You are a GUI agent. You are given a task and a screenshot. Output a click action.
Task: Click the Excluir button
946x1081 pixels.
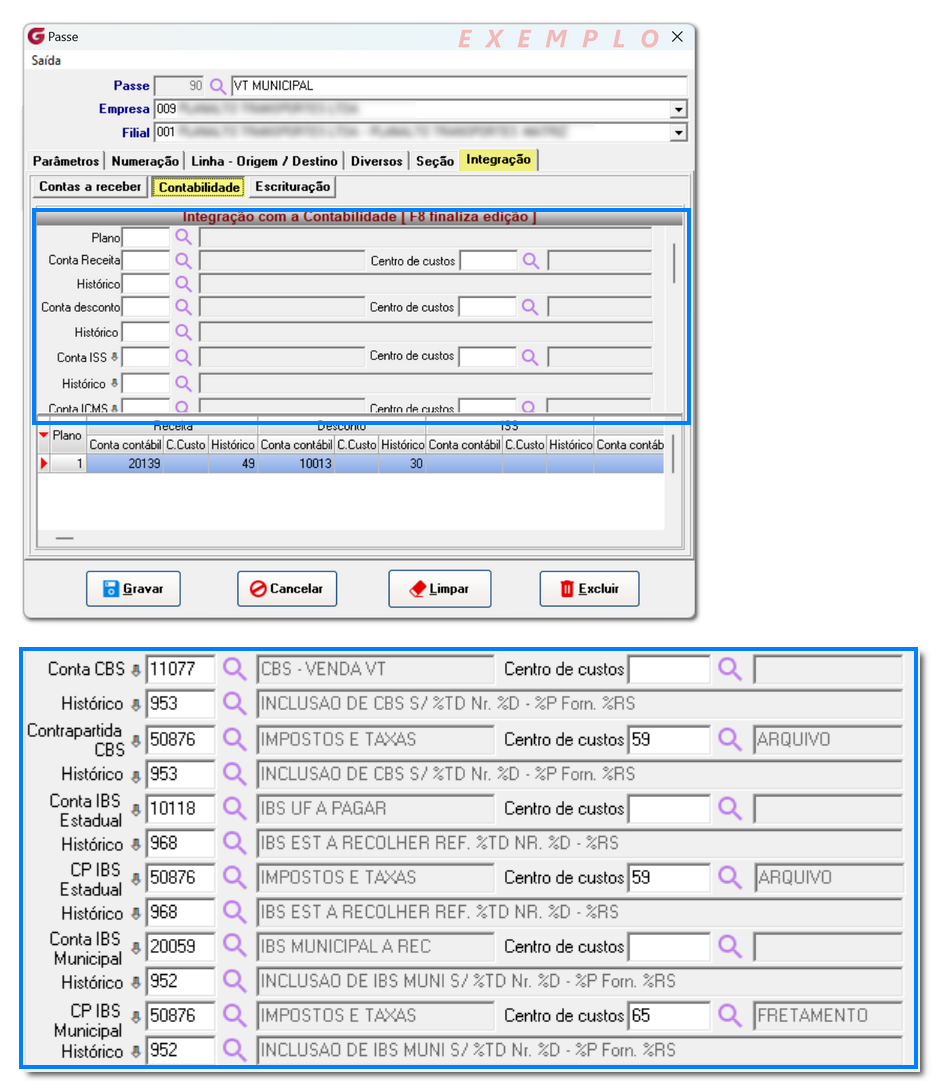tap(590, 589)
